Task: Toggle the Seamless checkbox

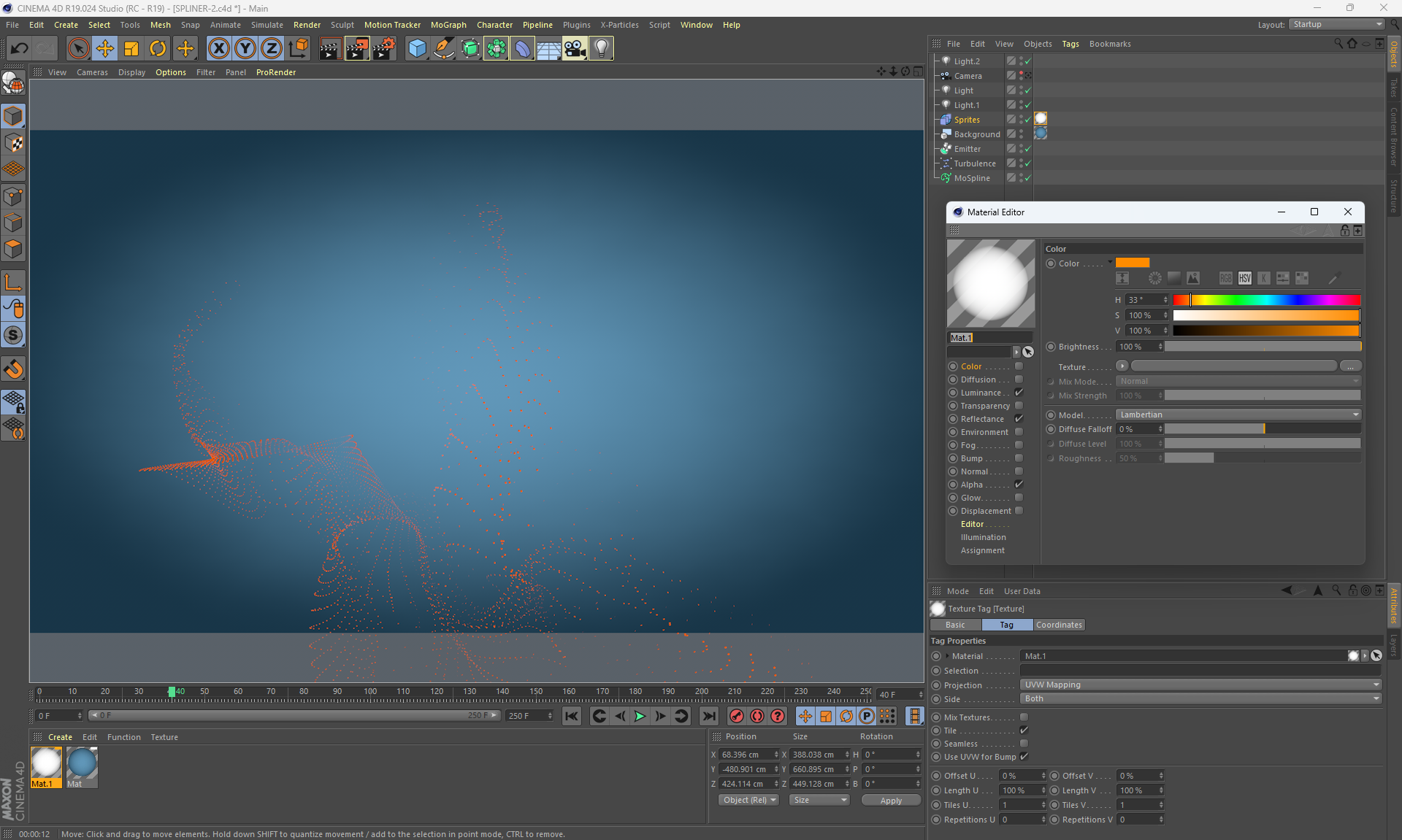Action: click(x=1024, y=744)
